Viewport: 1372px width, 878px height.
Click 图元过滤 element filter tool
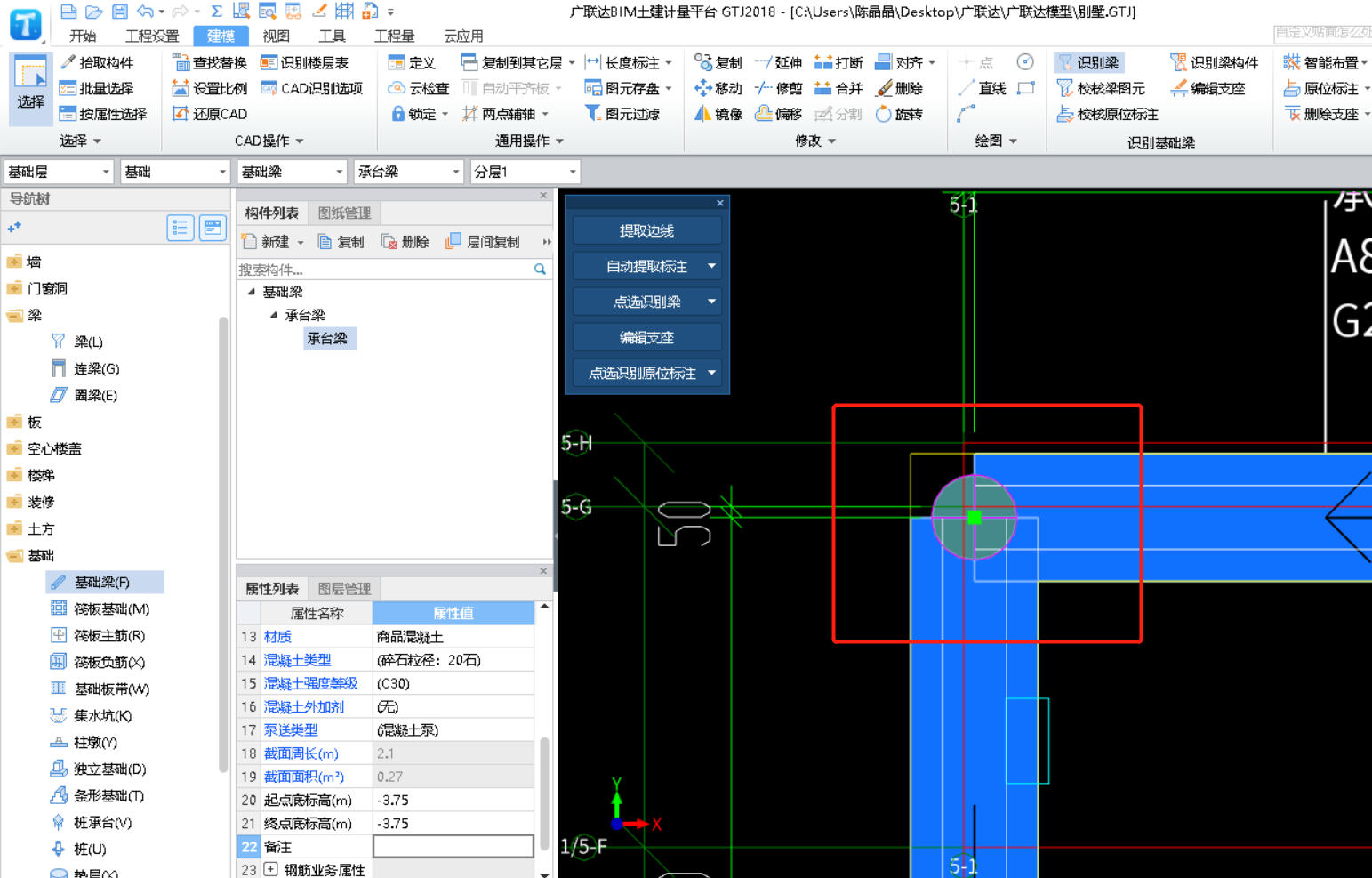[622, 114]
